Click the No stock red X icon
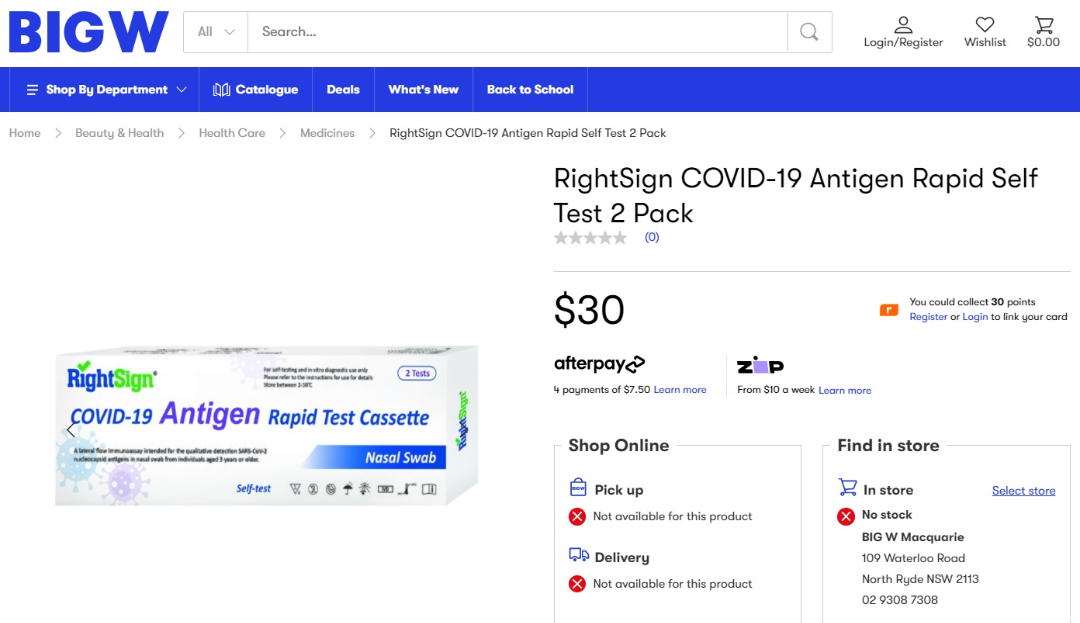Screen dimensions: 1080x623 [x=846, y=516]
